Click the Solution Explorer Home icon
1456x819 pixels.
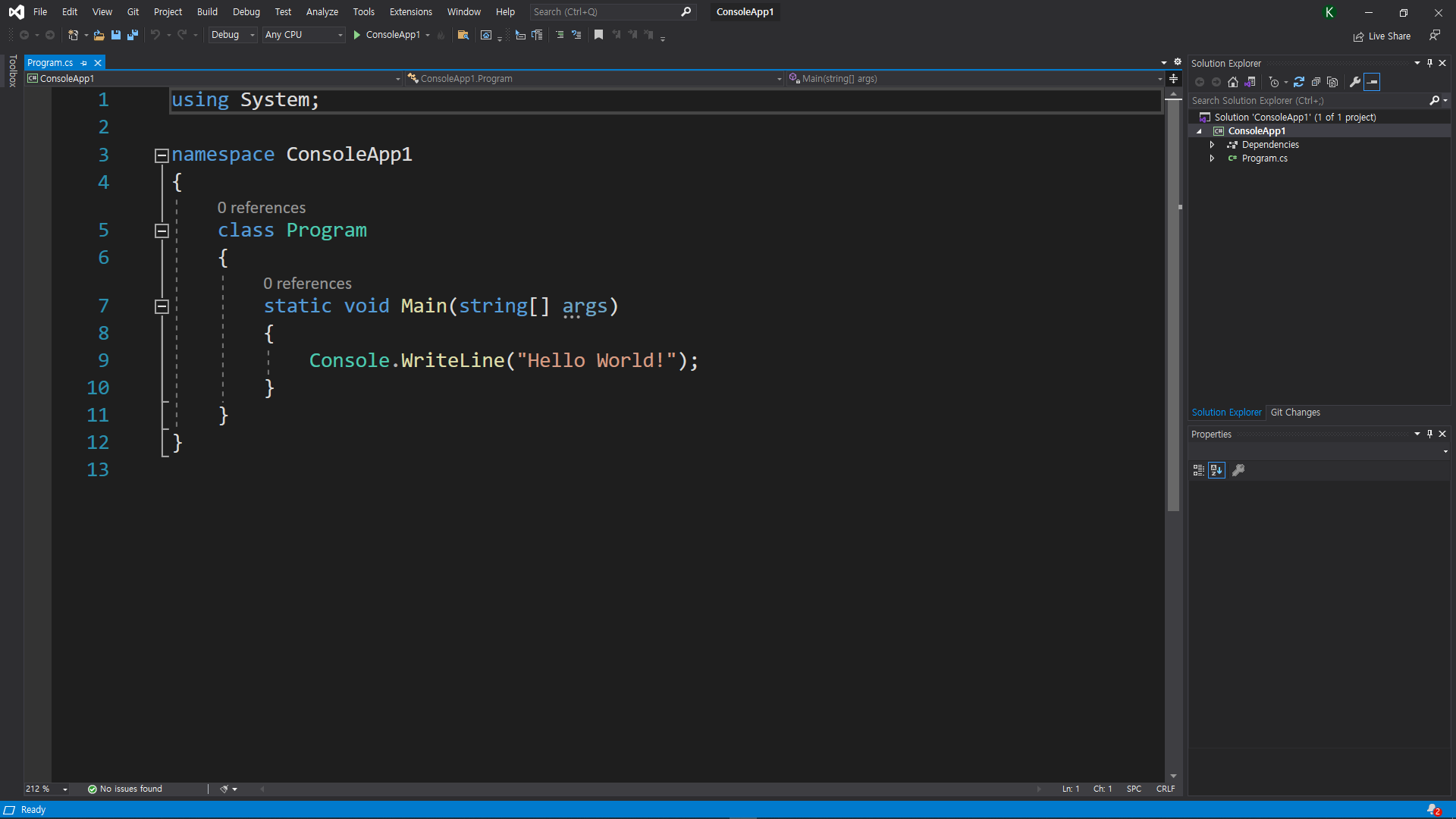click(x=1233, y=82)
